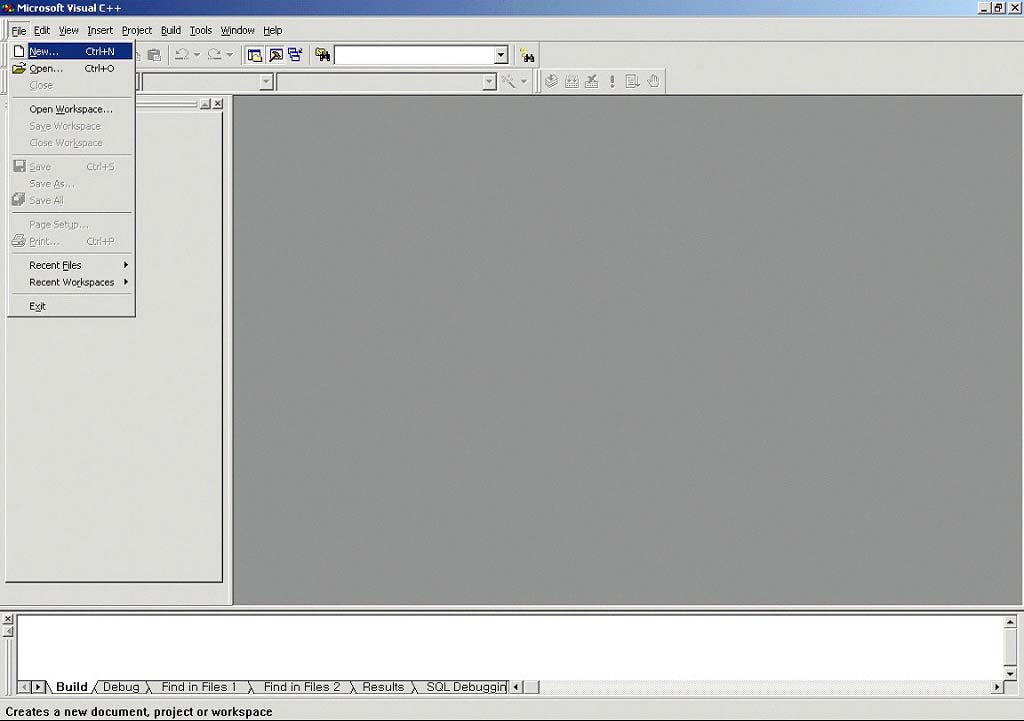Click Exit in the File menu
The height and width of the screenshot is (721, 1024).
point(38,306)
